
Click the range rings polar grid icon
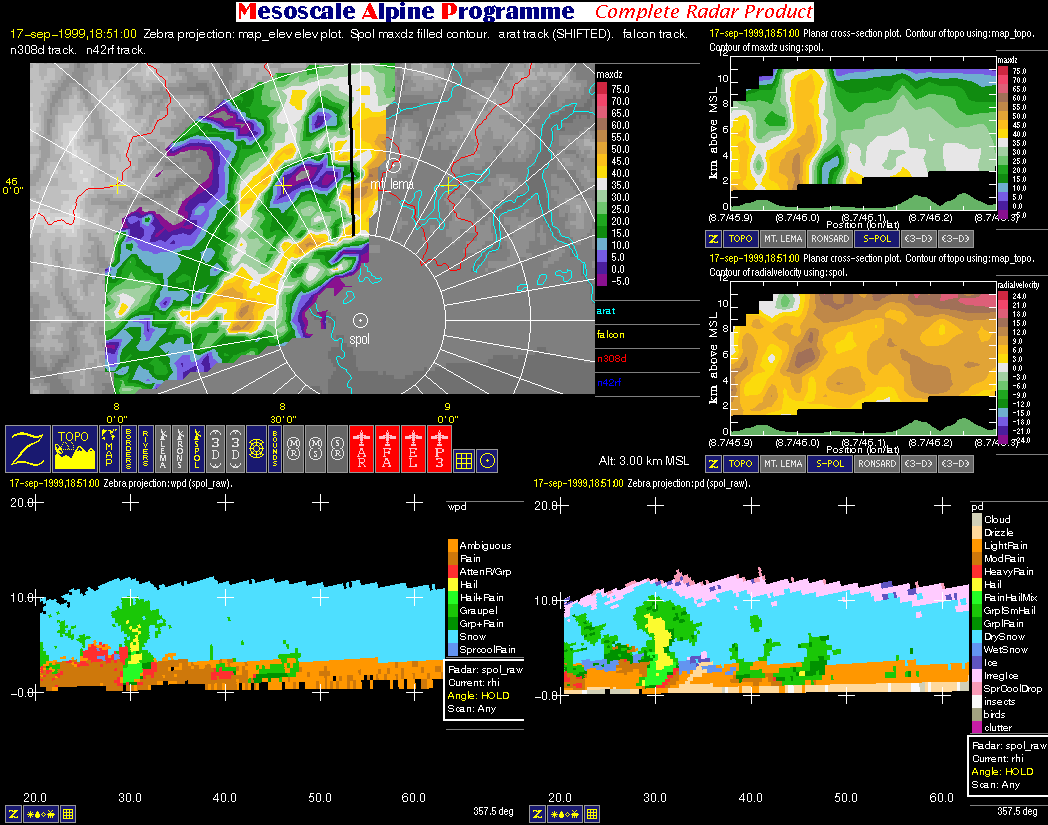pyautogui.click(x=255, y=449)
